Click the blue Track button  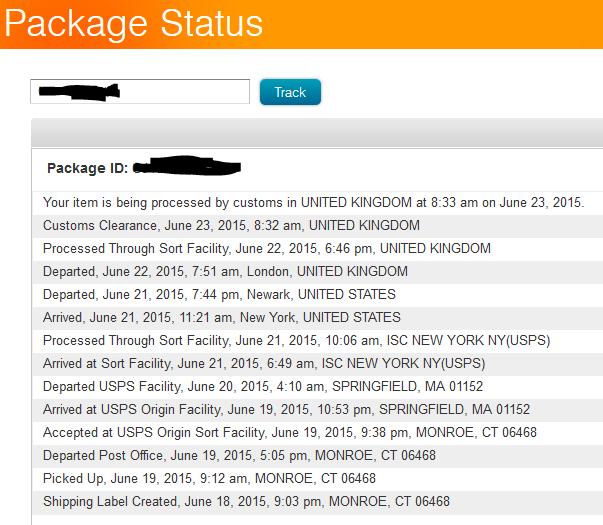[289, 92]
